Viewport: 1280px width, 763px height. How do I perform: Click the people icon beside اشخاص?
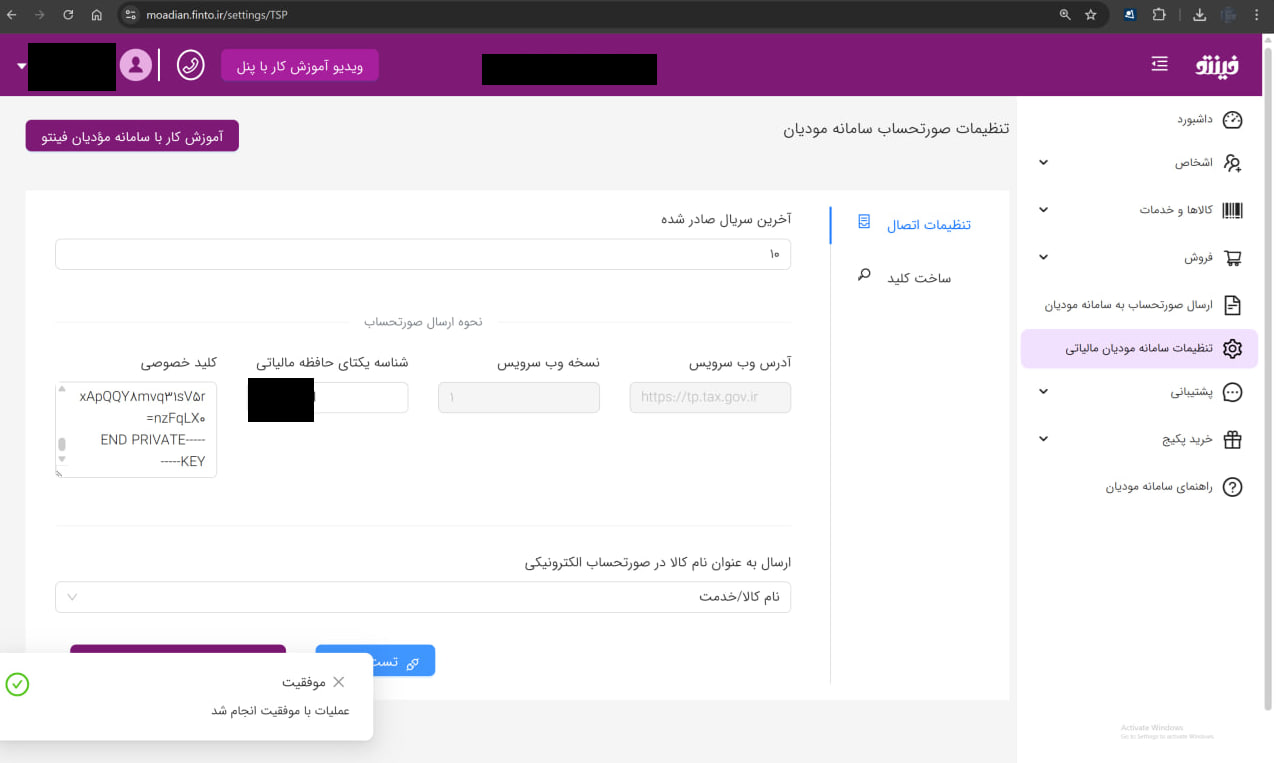point(1233,163)
